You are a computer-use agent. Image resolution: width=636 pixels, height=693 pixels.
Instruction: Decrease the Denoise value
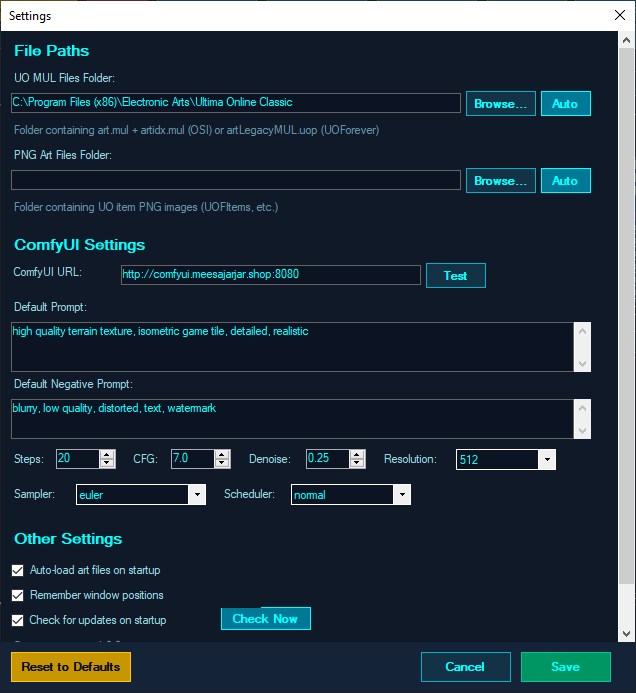(x=357, y=463)
